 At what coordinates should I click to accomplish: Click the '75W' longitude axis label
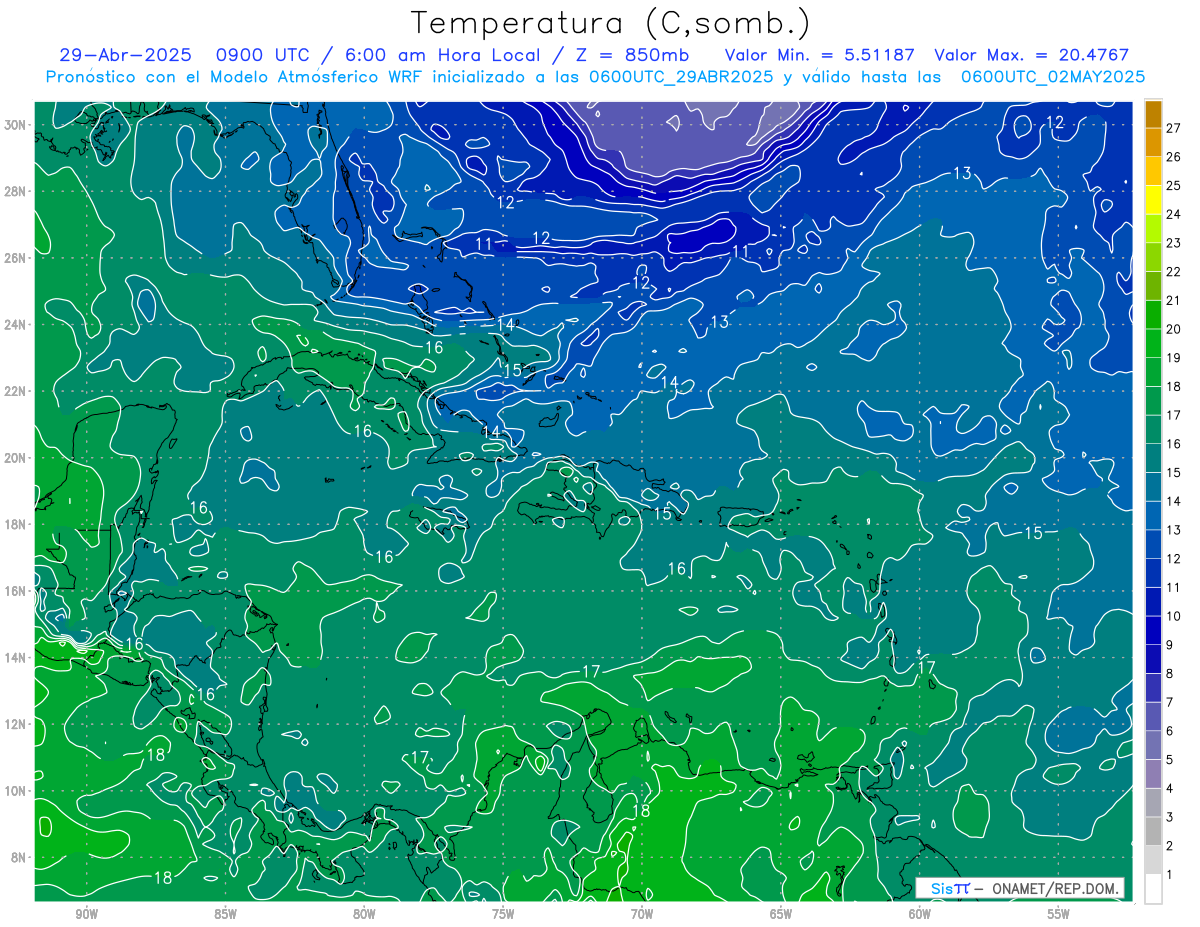(x=503, y=914)
